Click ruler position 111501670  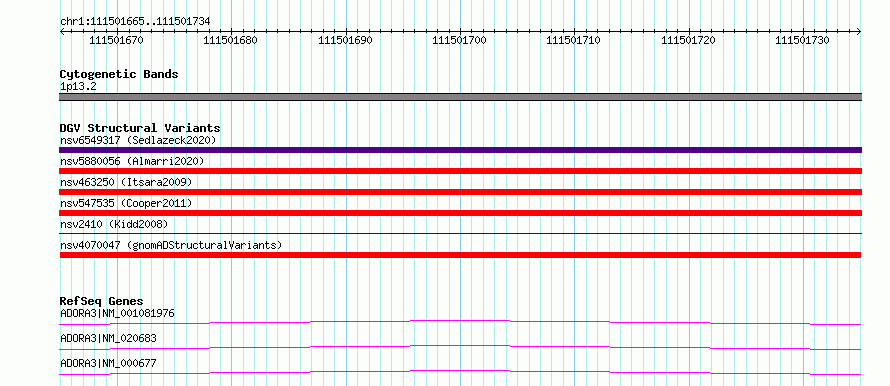[117, 40]
